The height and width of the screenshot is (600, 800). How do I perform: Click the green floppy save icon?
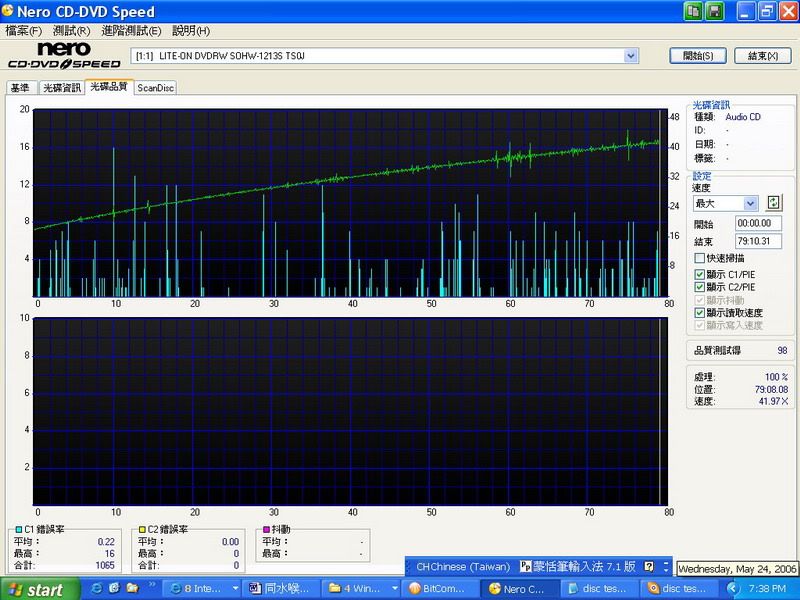pos(715,11)
